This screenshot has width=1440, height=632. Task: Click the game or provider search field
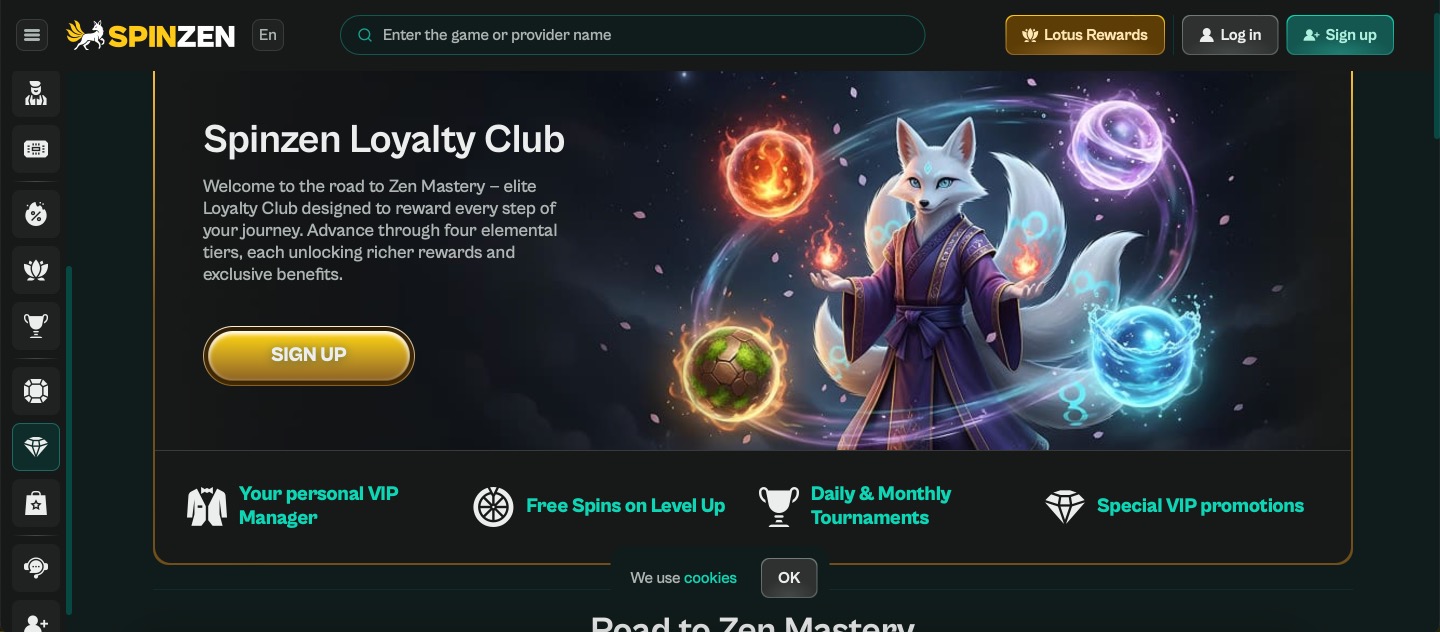[x=633, y=35]
